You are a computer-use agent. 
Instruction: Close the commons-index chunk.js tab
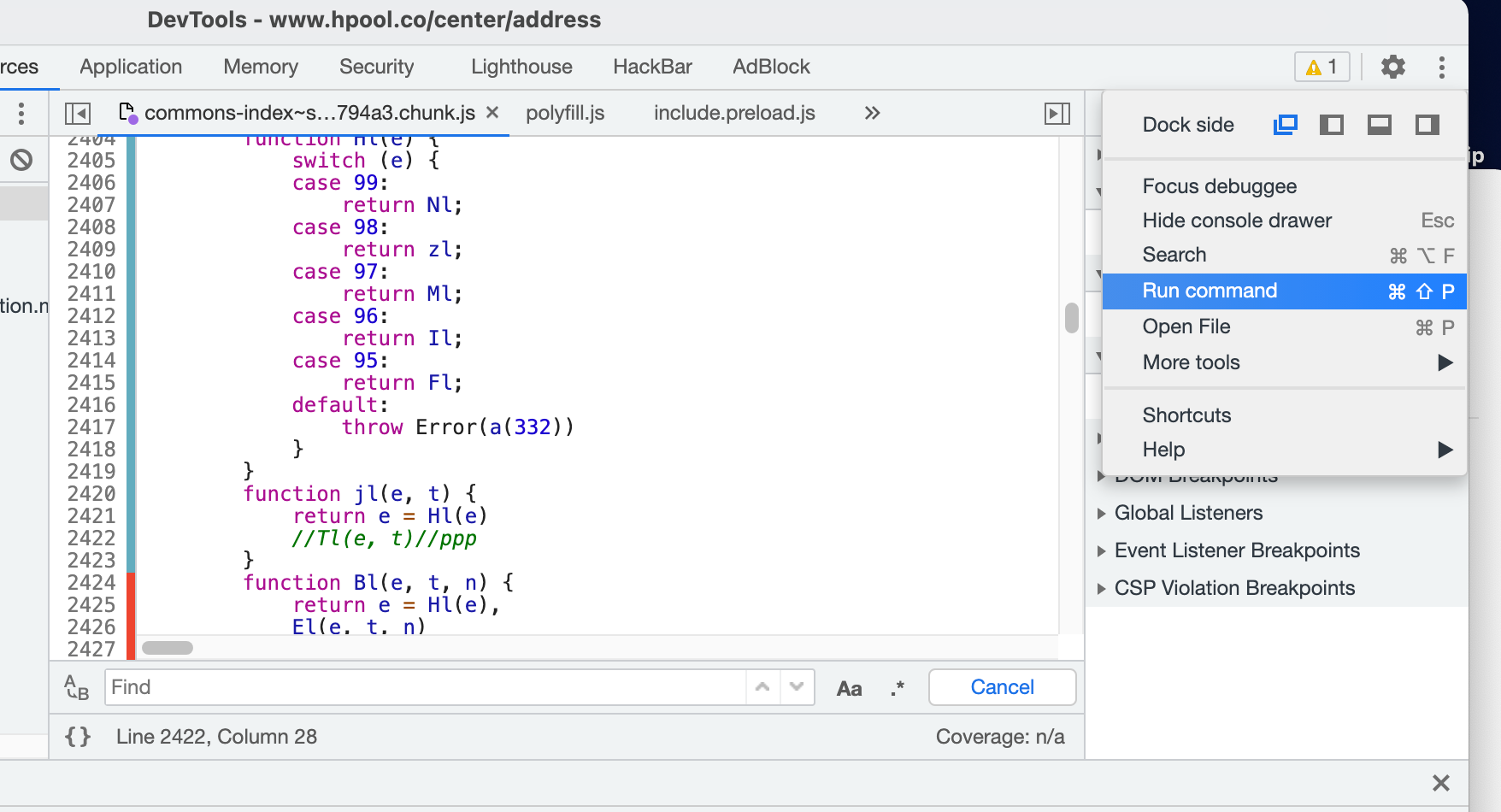(492, 112)
